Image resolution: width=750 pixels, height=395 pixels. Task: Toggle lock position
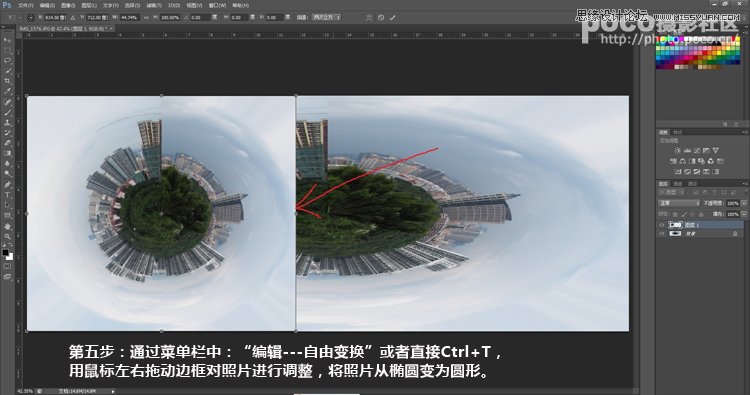(x=693, y=214)
